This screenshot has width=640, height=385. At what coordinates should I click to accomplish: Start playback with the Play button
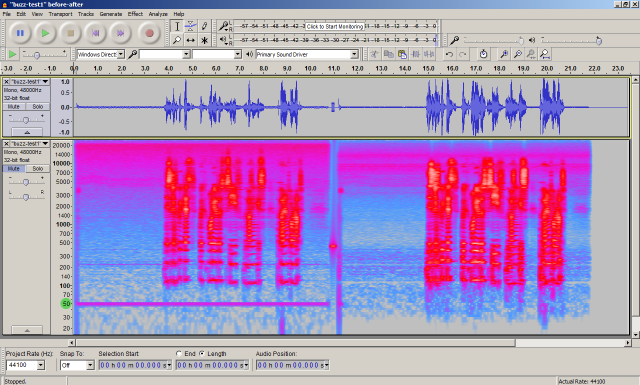click(x=45, y=33)
